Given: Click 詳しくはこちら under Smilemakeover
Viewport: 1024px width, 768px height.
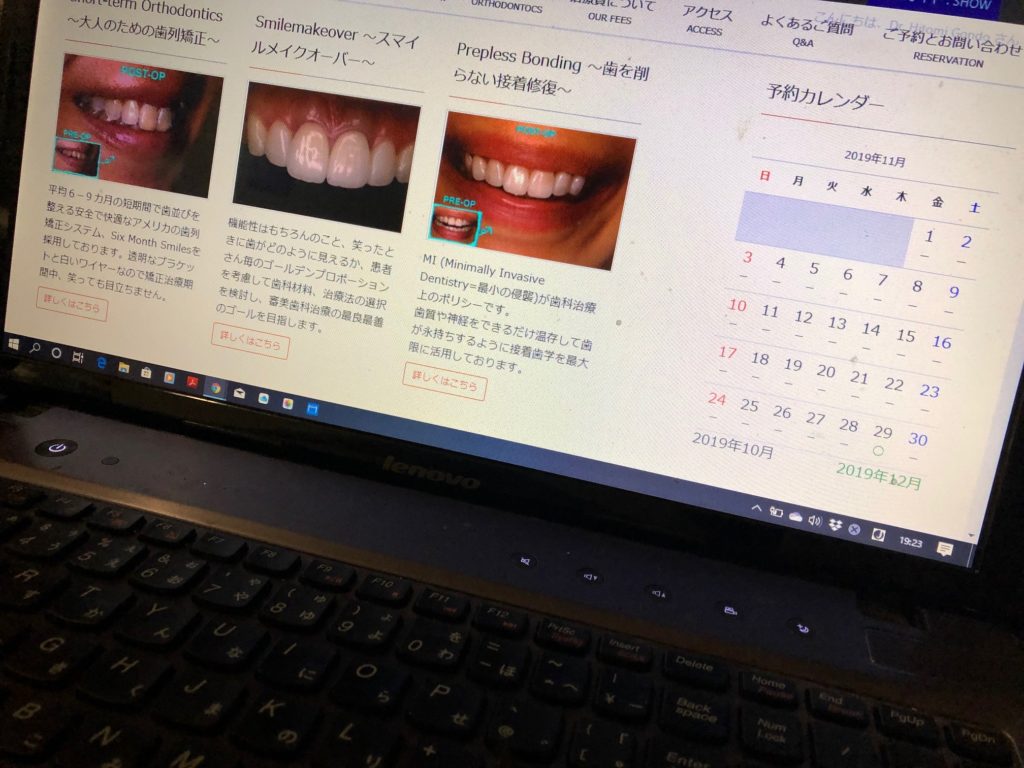Looking at the screenshot, I should (250, 341).
